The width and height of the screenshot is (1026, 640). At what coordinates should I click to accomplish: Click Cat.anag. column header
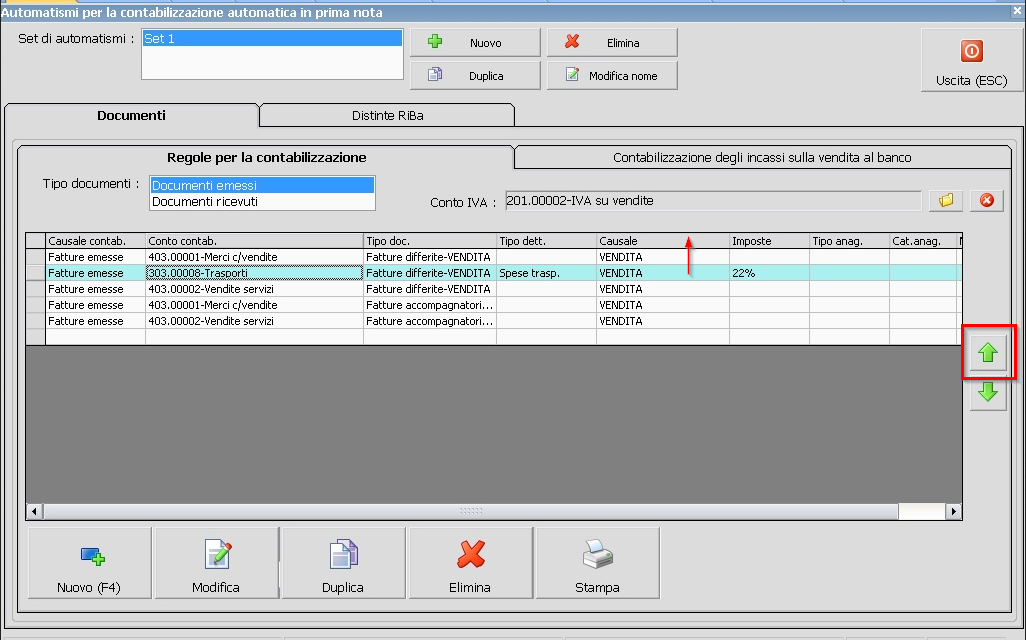[x=923, y=241]
